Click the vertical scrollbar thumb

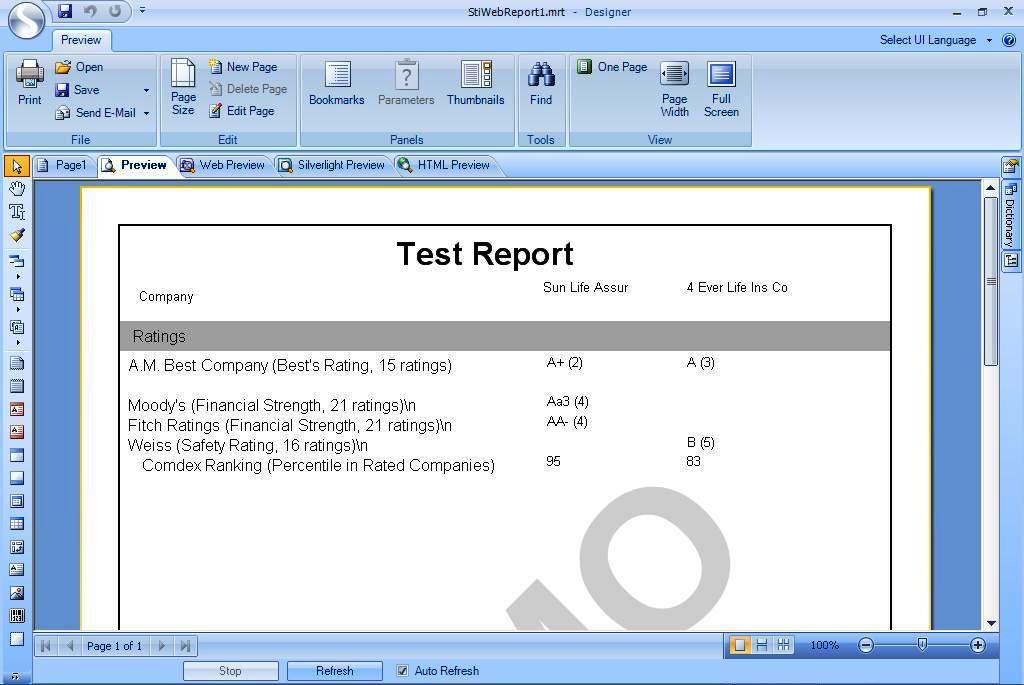click(991, 281)
